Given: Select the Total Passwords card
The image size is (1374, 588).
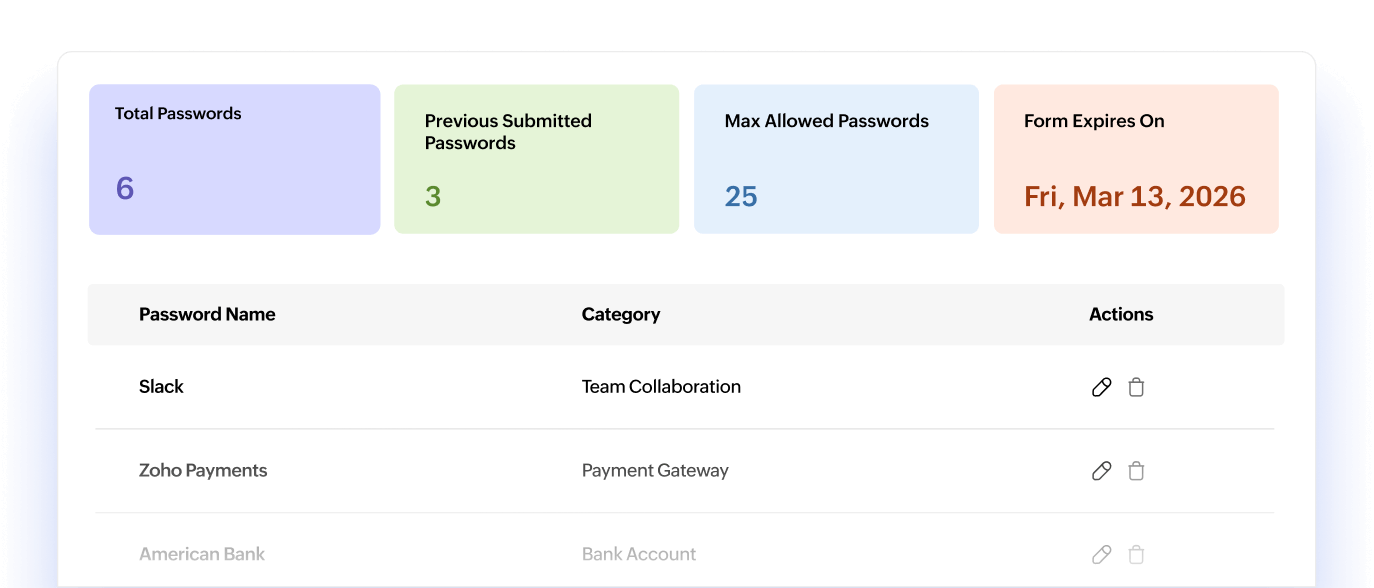Looking at the screenshot, I should [x=234, y=158].
